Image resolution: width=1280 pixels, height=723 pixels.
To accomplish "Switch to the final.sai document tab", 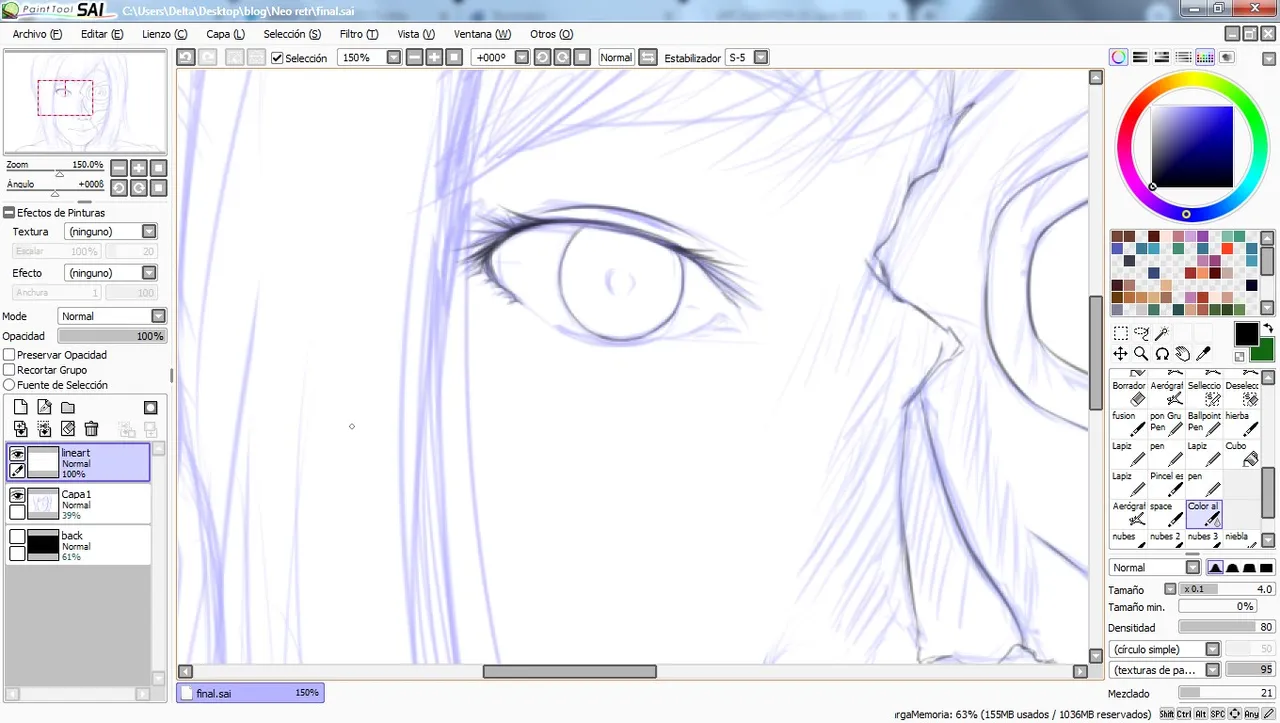I will [x=250, y=693].
